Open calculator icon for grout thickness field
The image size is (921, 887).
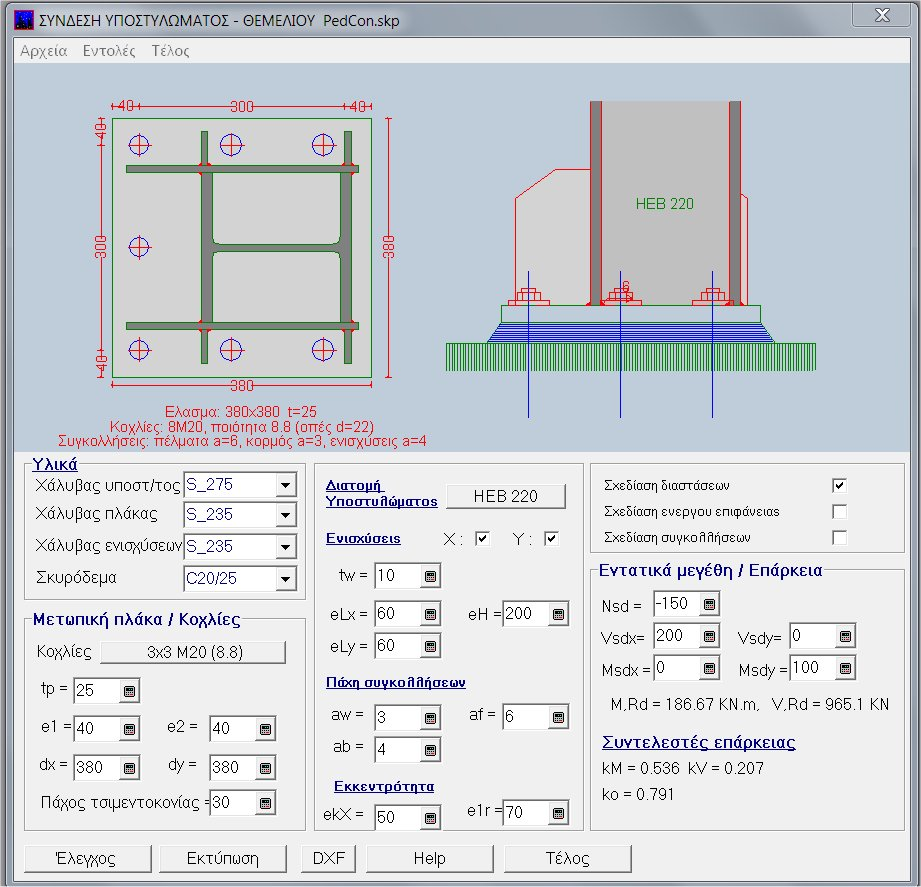pos(264,803)
